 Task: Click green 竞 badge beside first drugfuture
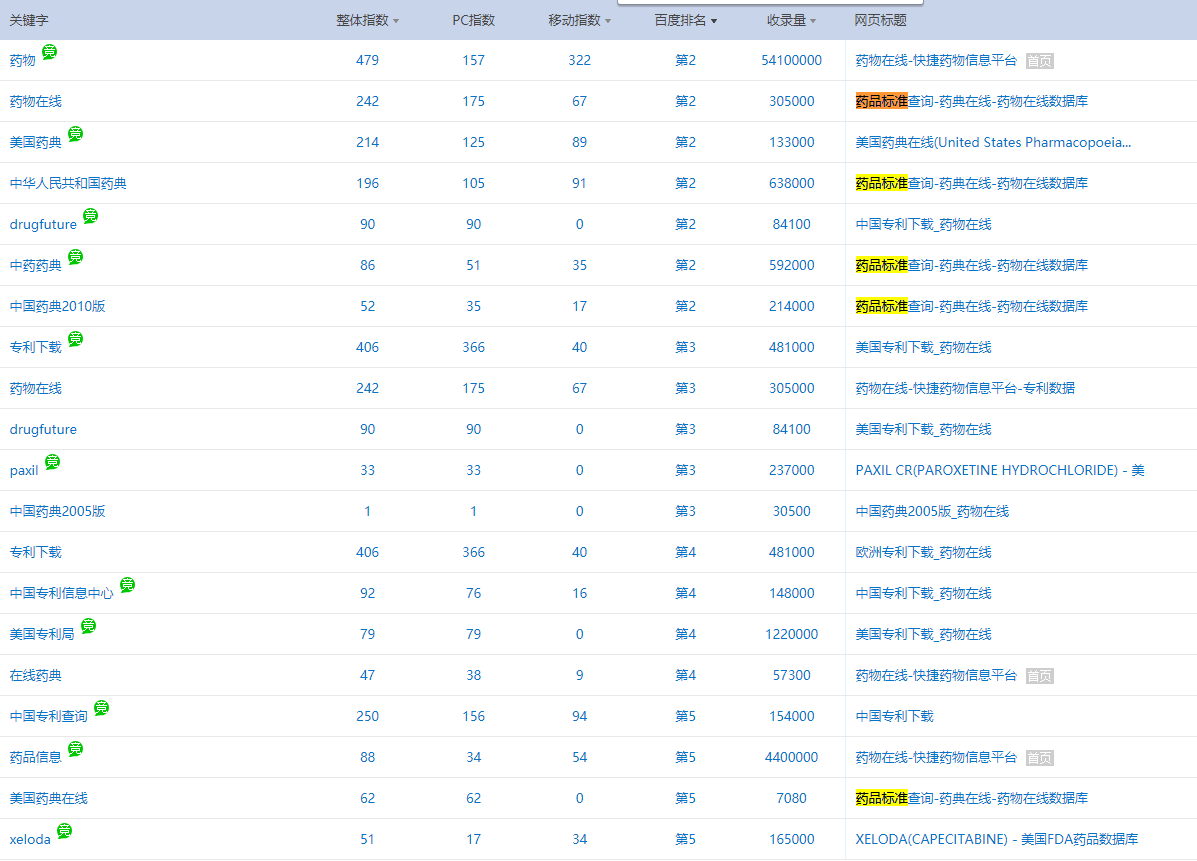(91, 216)
